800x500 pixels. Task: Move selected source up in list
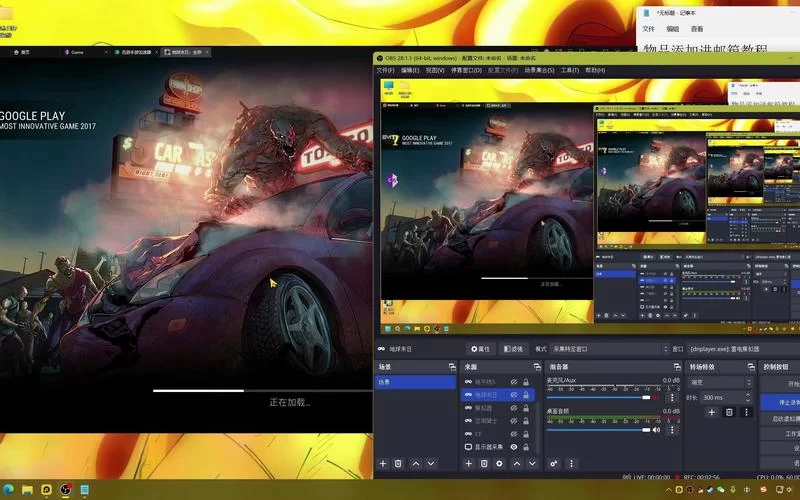click(517, 463)
